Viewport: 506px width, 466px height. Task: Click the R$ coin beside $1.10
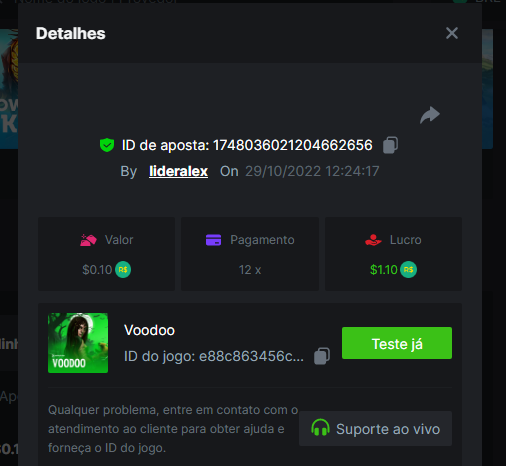pos(408,269)
